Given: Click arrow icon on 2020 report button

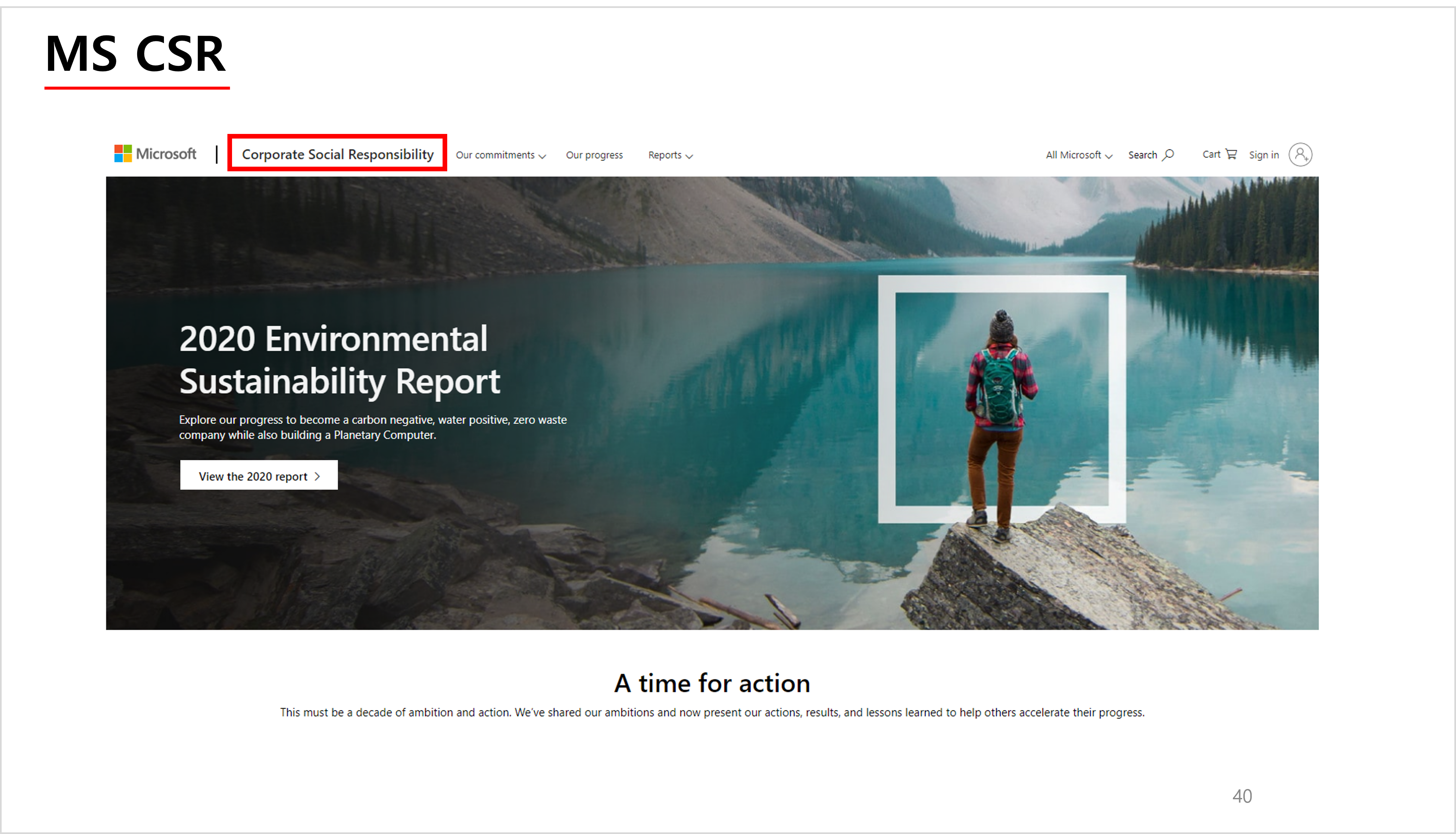Looking at the screenshot, I should (318, 476).
